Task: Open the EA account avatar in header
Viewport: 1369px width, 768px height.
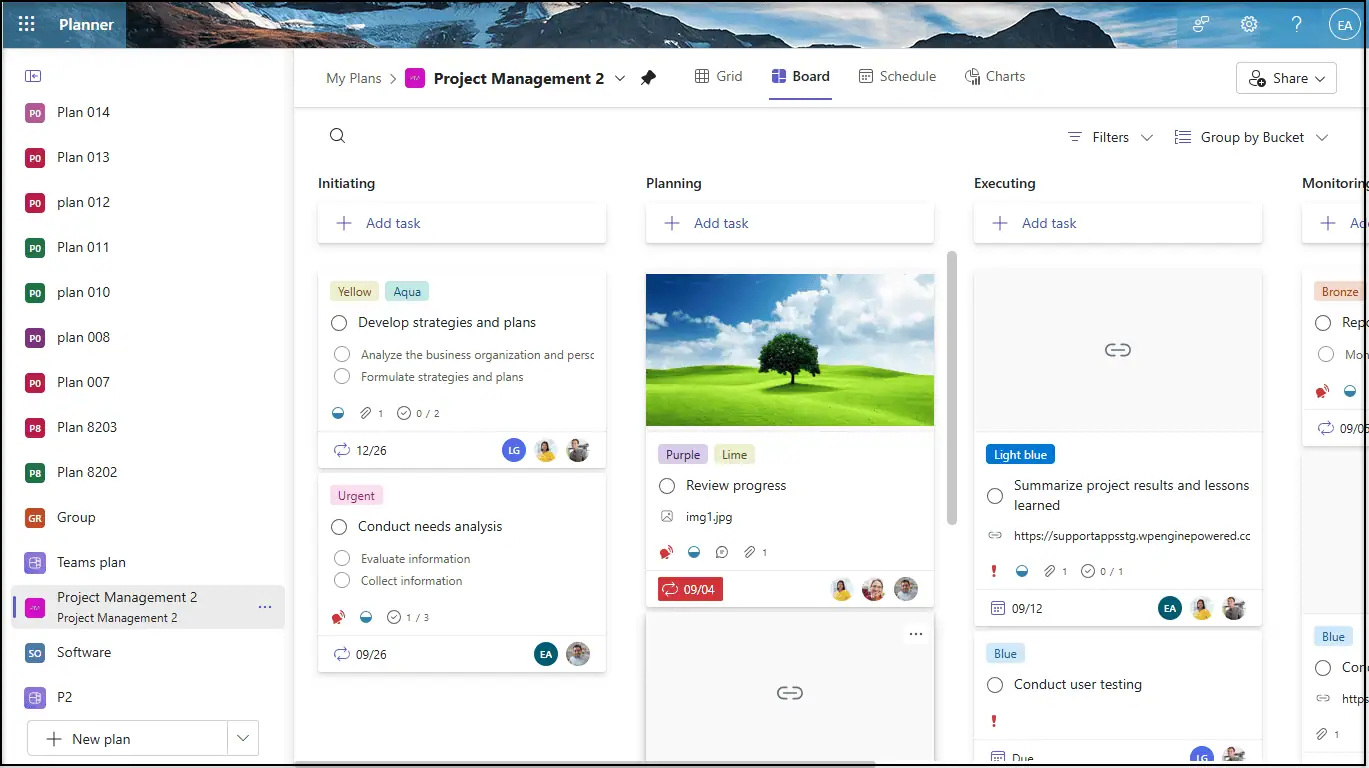Action: [x=1344, y=24]
